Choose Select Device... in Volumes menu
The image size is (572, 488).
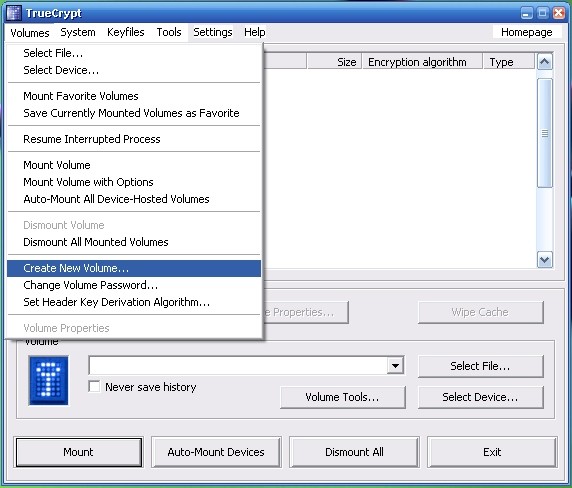[134, 70]
